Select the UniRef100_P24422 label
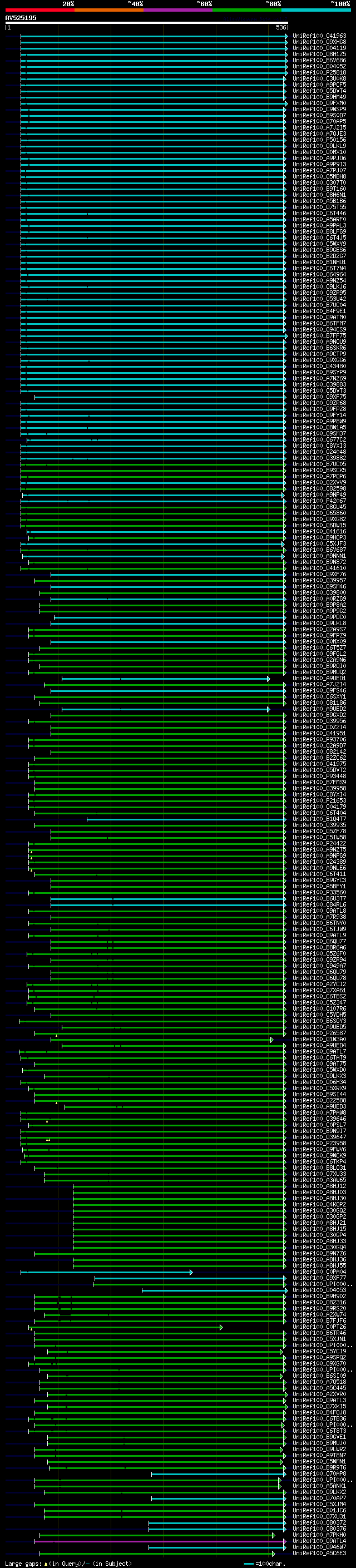Screen dimensions: 356x1568 pyautogui.click(x=319, y=844)
